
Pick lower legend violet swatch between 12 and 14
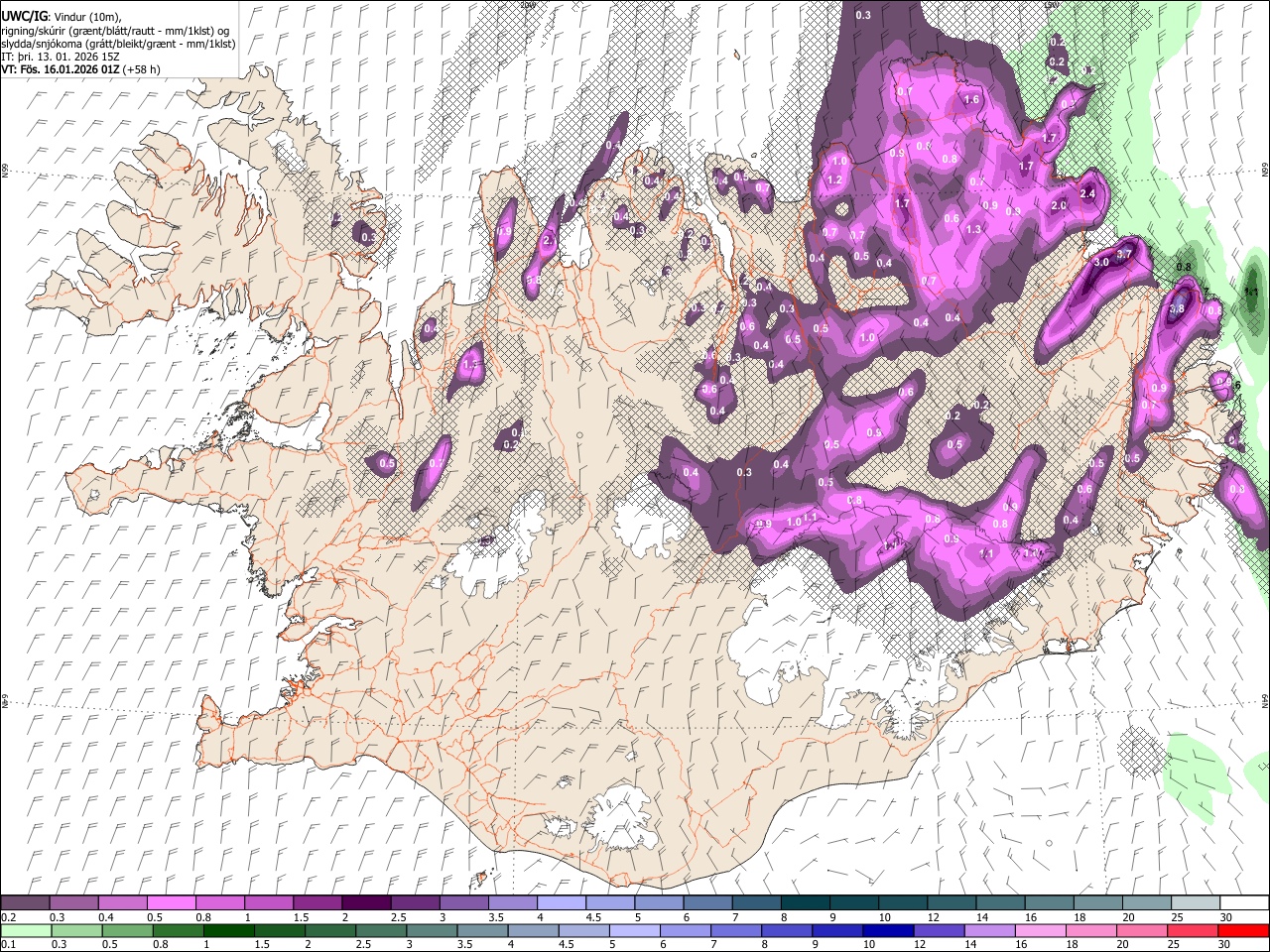[939, 931]
